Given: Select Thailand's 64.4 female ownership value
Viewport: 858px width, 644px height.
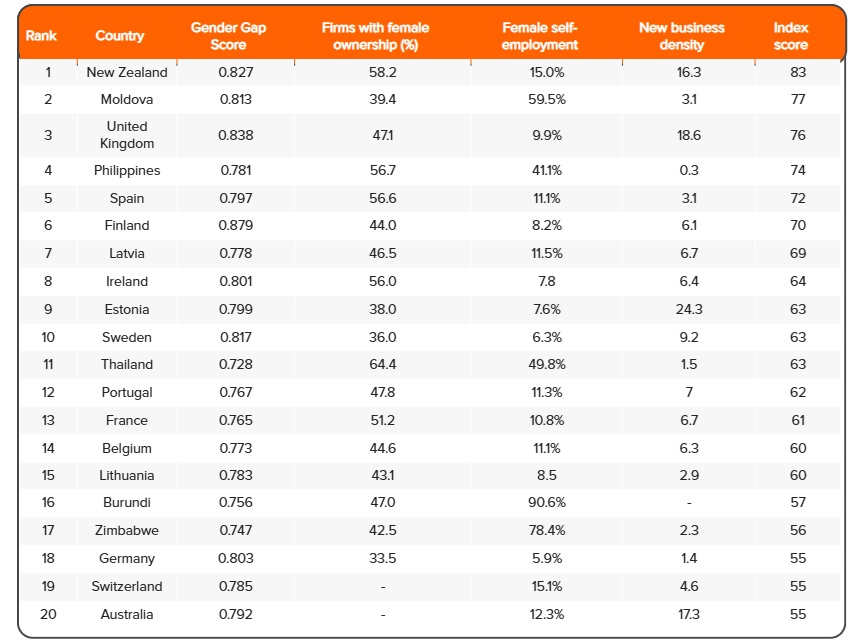Looking at the screenshot, I should pyautogui.click(x=382, y=364).
